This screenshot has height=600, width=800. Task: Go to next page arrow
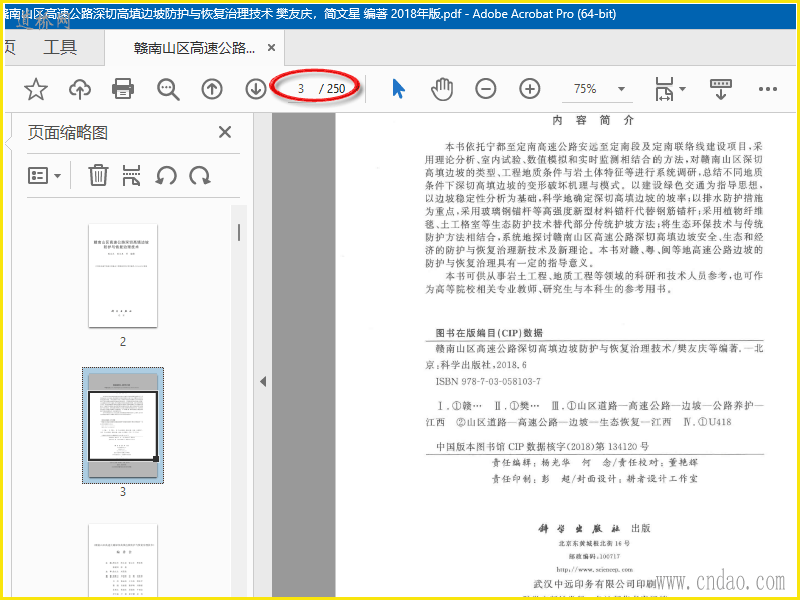[x=256, y=89]
